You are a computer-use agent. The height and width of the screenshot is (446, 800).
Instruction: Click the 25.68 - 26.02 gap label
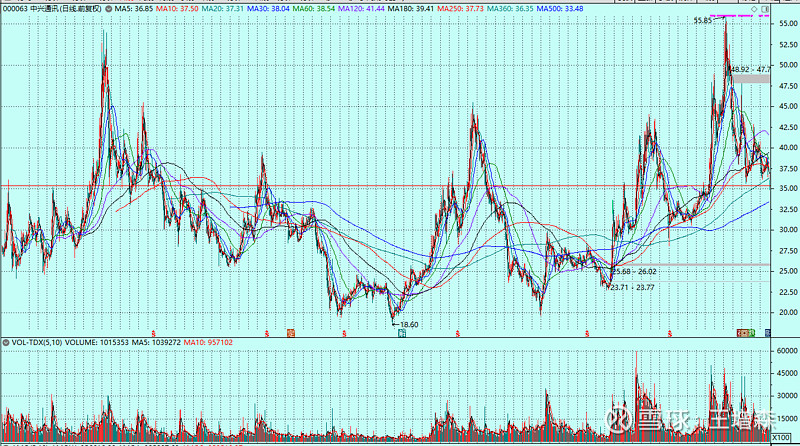coord(635,271)
